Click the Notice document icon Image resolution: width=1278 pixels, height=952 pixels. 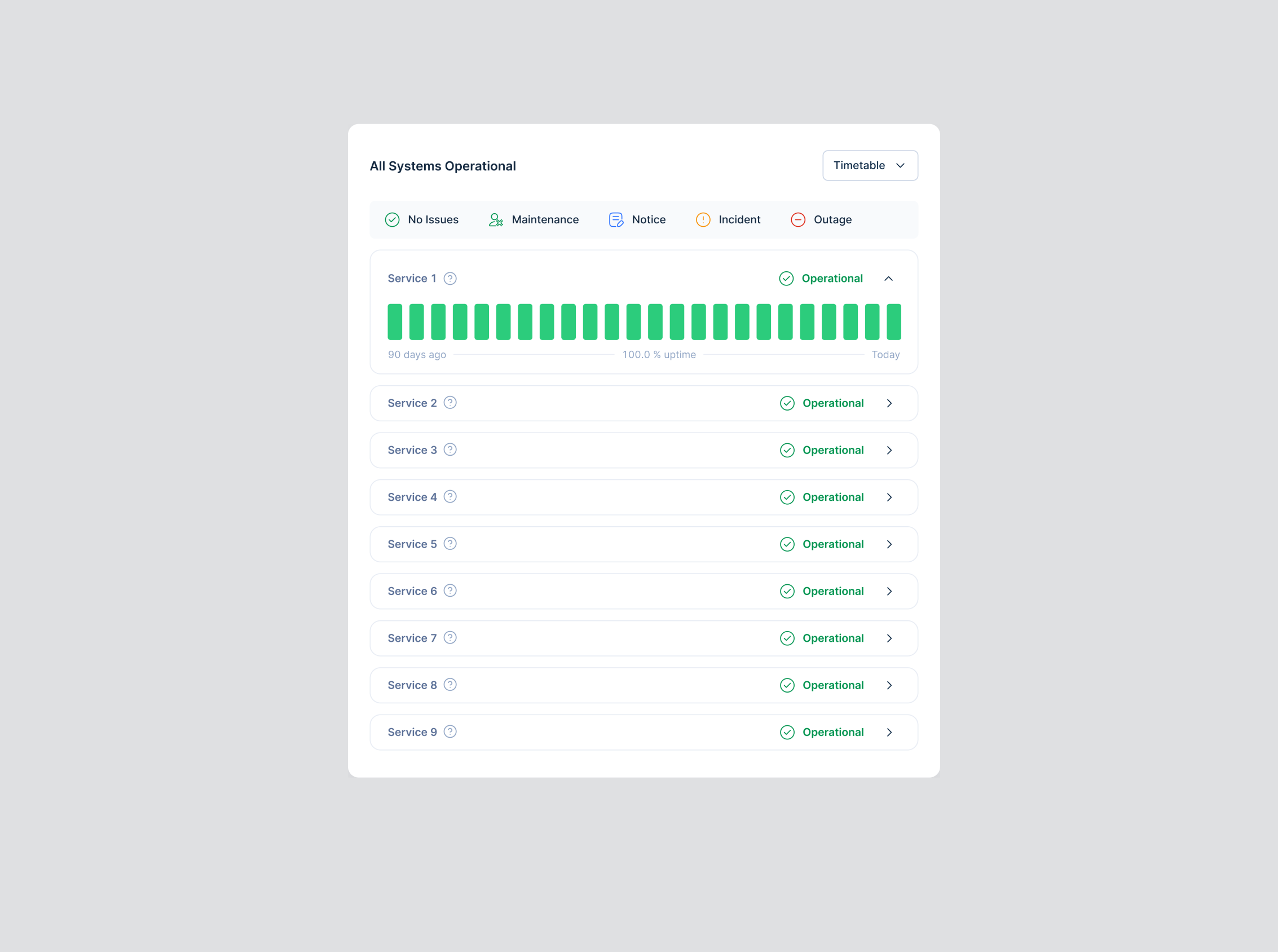point(615,219)
